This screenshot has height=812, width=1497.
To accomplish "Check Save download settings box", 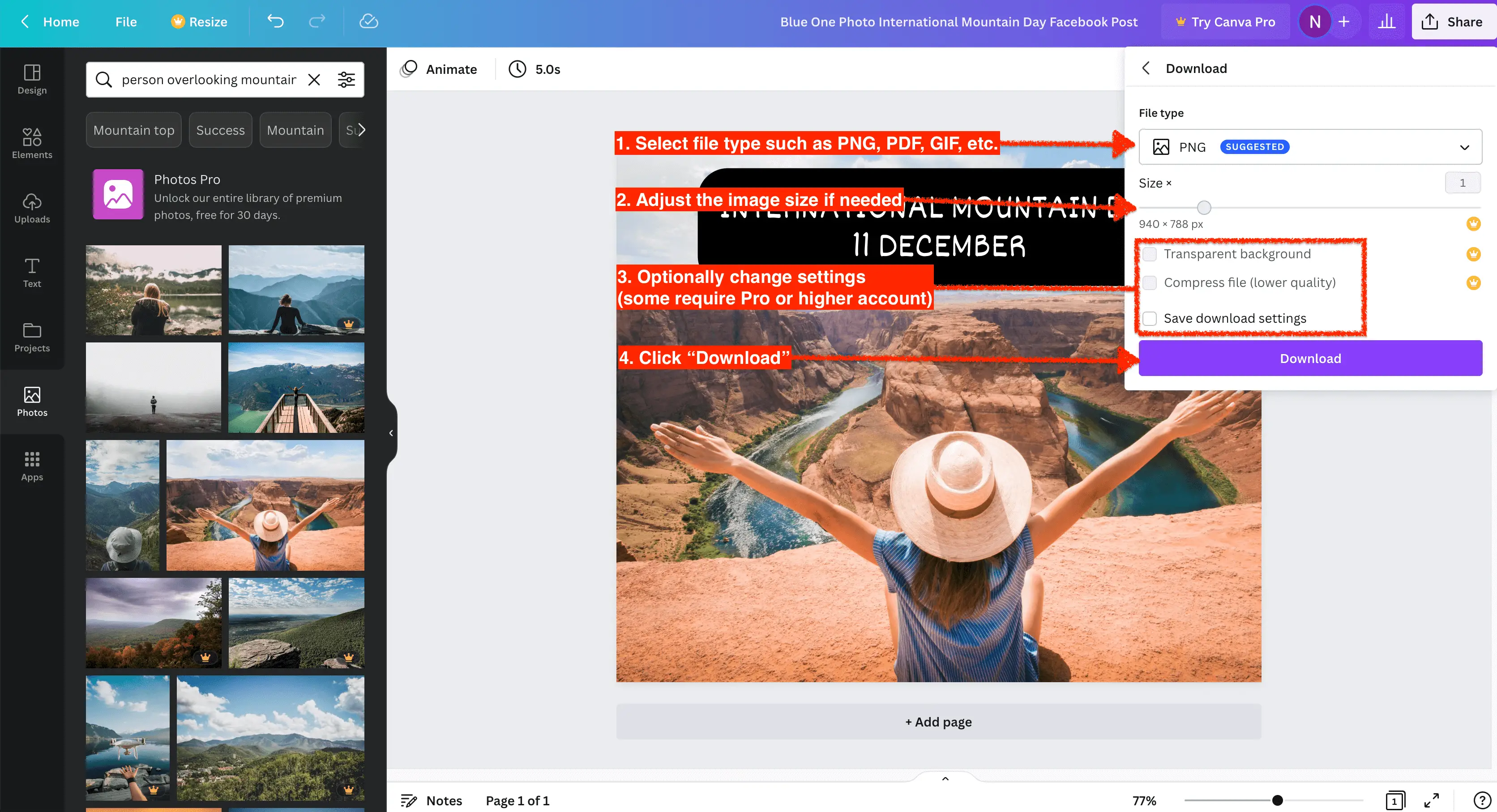I will pyautogui.click(x=1150, y=319).
